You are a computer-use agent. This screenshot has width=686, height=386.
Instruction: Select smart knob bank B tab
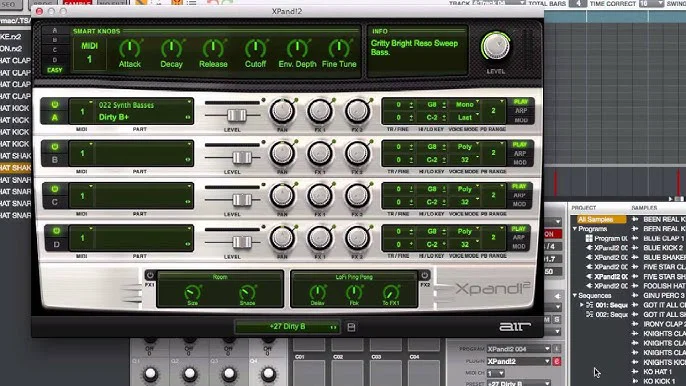pyautogui.click(x=55, y=40)
